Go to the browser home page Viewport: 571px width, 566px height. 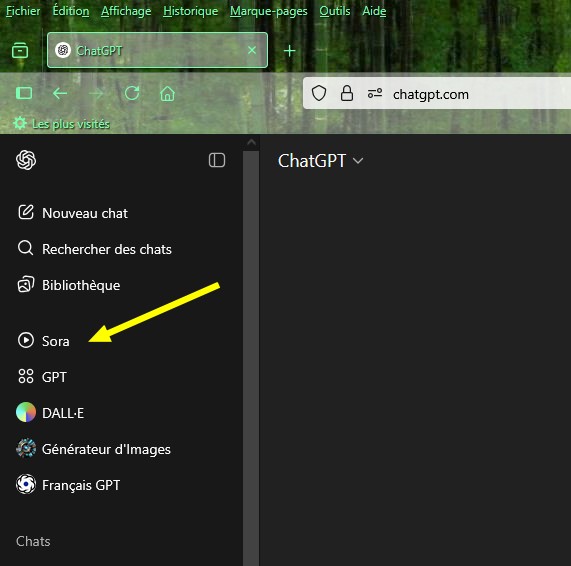(168, 94)
